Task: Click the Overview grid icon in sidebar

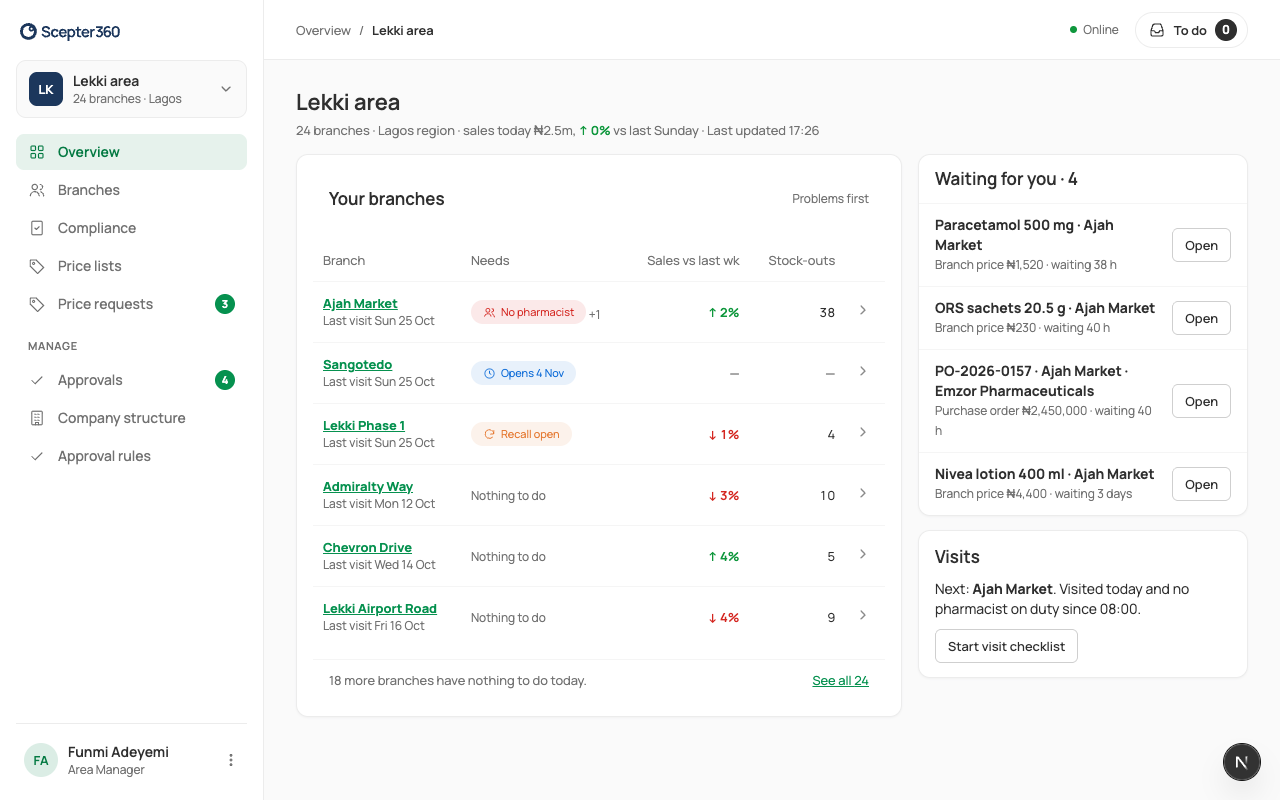Action: [37, 152]
